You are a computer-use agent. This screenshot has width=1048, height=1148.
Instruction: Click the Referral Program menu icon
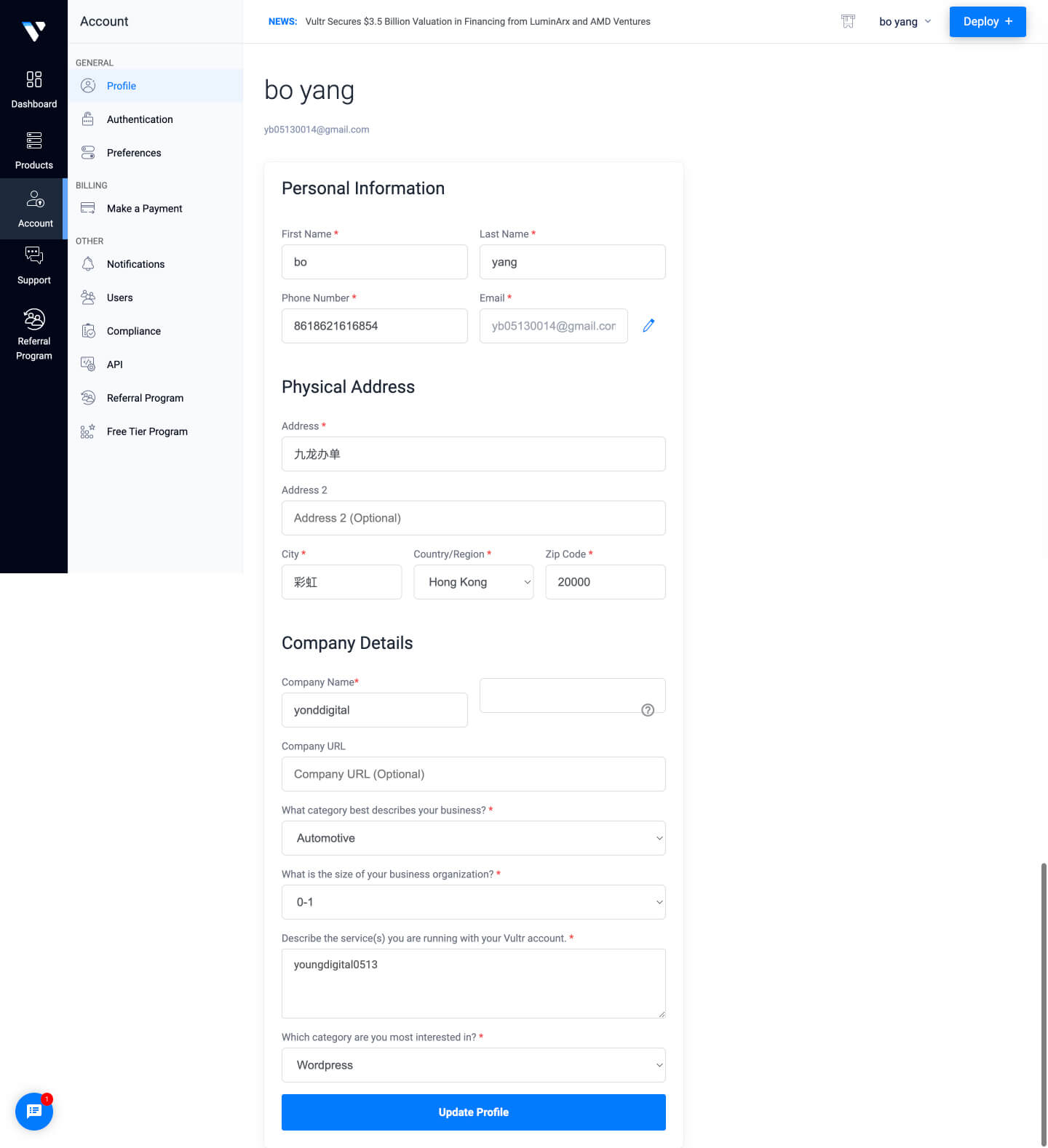(x=88, y=398)
